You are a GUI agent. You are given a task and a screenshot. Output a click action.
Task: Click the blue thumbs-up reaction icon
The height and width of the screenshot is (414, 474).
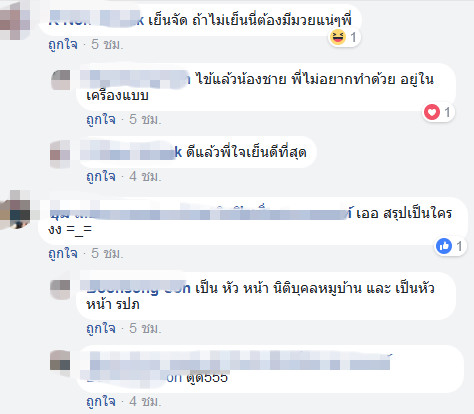(x=444, y=246)
